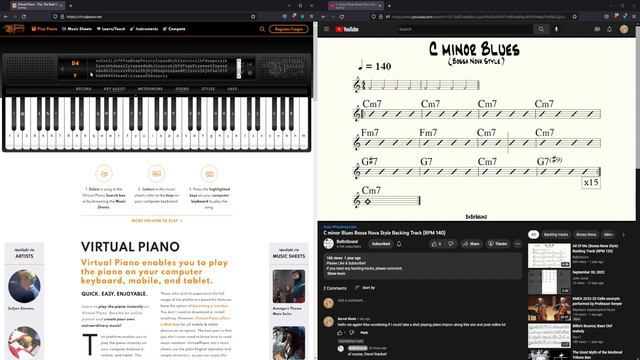Select the Bossa Nova filter chip
Image resolution: width=640 pixels, height=360 pixels.
point(586,234)
